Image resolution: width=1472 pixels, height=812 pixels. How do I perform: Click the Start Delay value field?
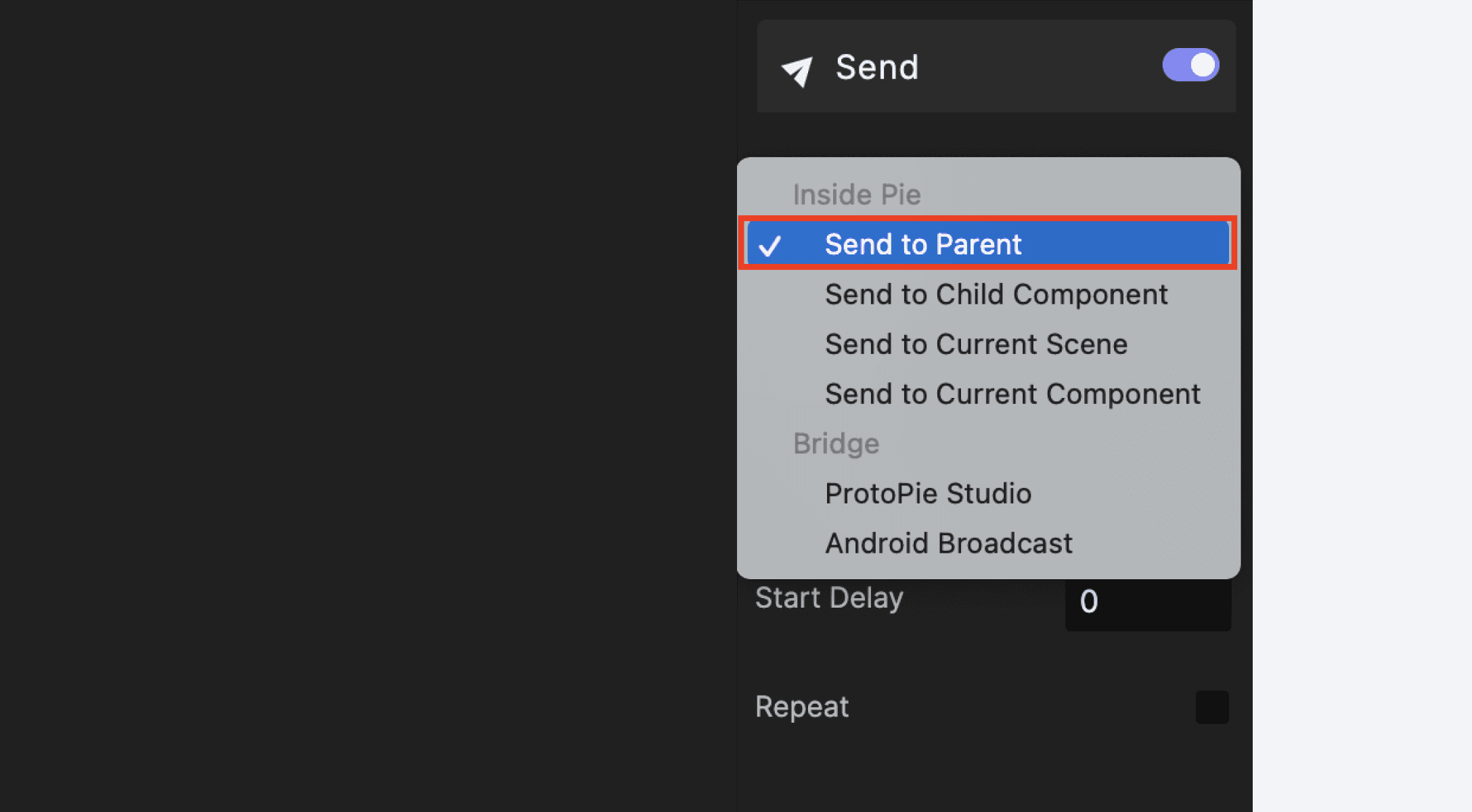pyautogui.click(x=1147, y=603)
